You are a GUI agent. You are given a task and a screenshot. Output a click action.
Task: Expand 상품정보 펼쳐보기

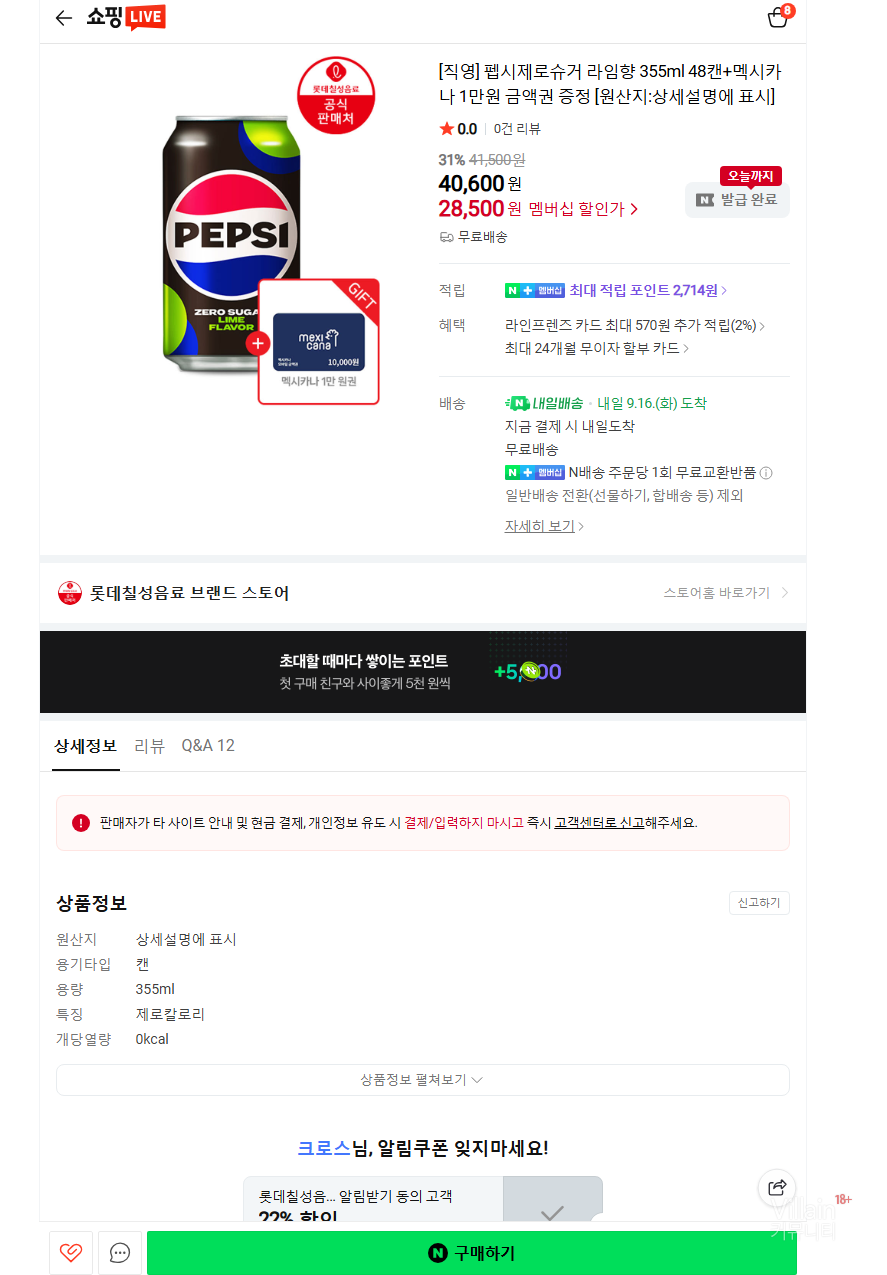click(x=422, y=1080)
